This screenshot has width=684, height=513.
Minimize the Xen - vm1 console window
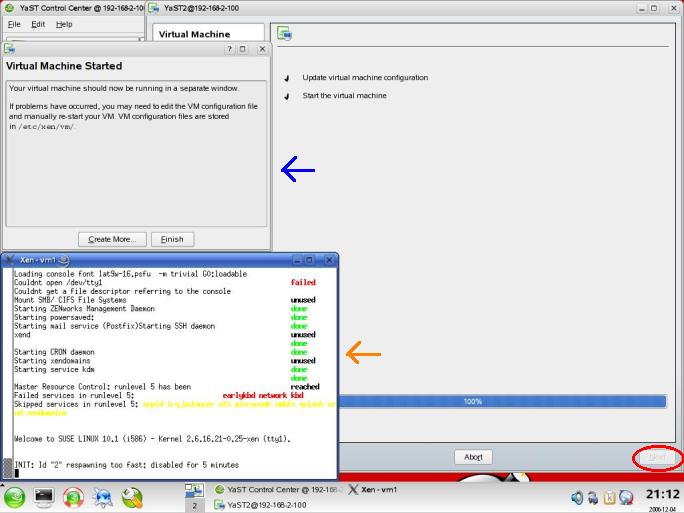[298, 260]
